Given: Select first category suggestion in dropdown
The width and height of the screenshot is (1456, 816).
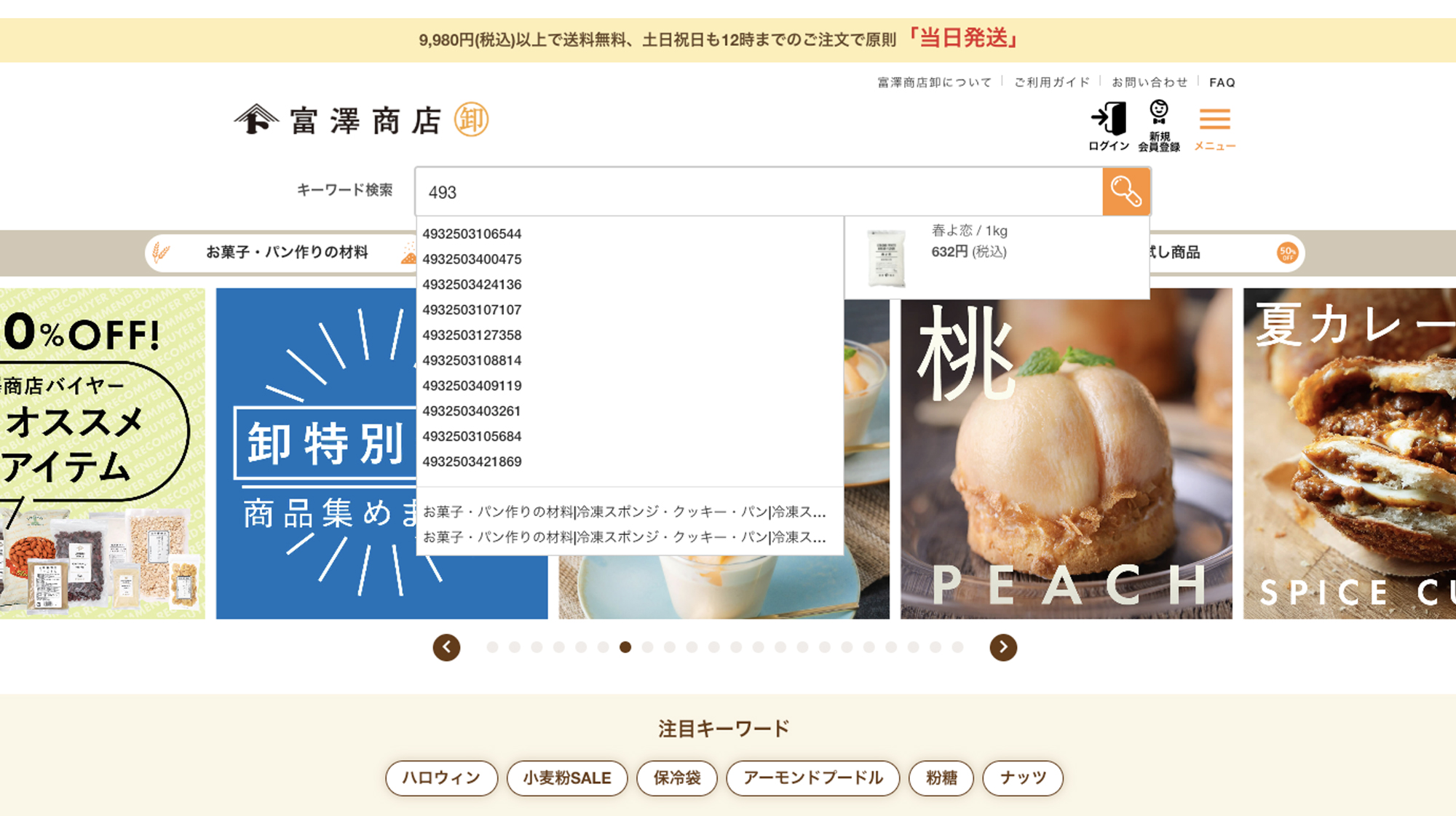Looking at the screenshot, I should coord(624,512).
